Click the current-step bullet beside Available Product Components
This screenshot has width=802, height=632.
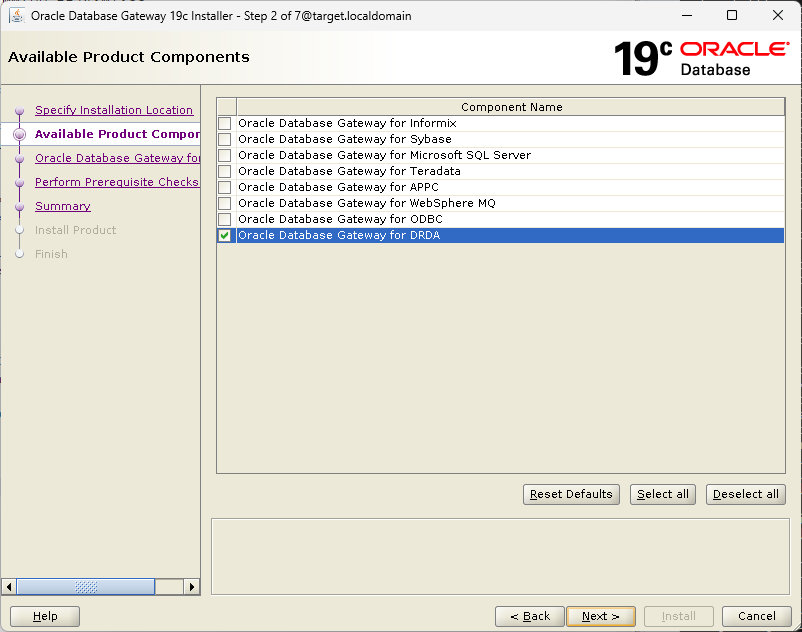tap(19, 134)
